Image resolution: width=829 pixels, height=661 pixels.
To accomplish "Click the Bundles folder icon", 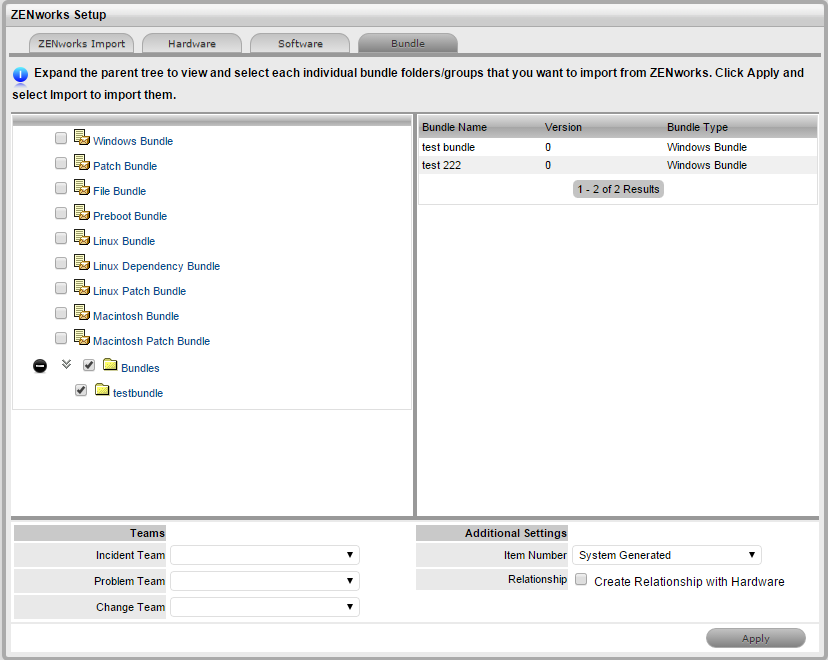I will [x=110, y=365].
